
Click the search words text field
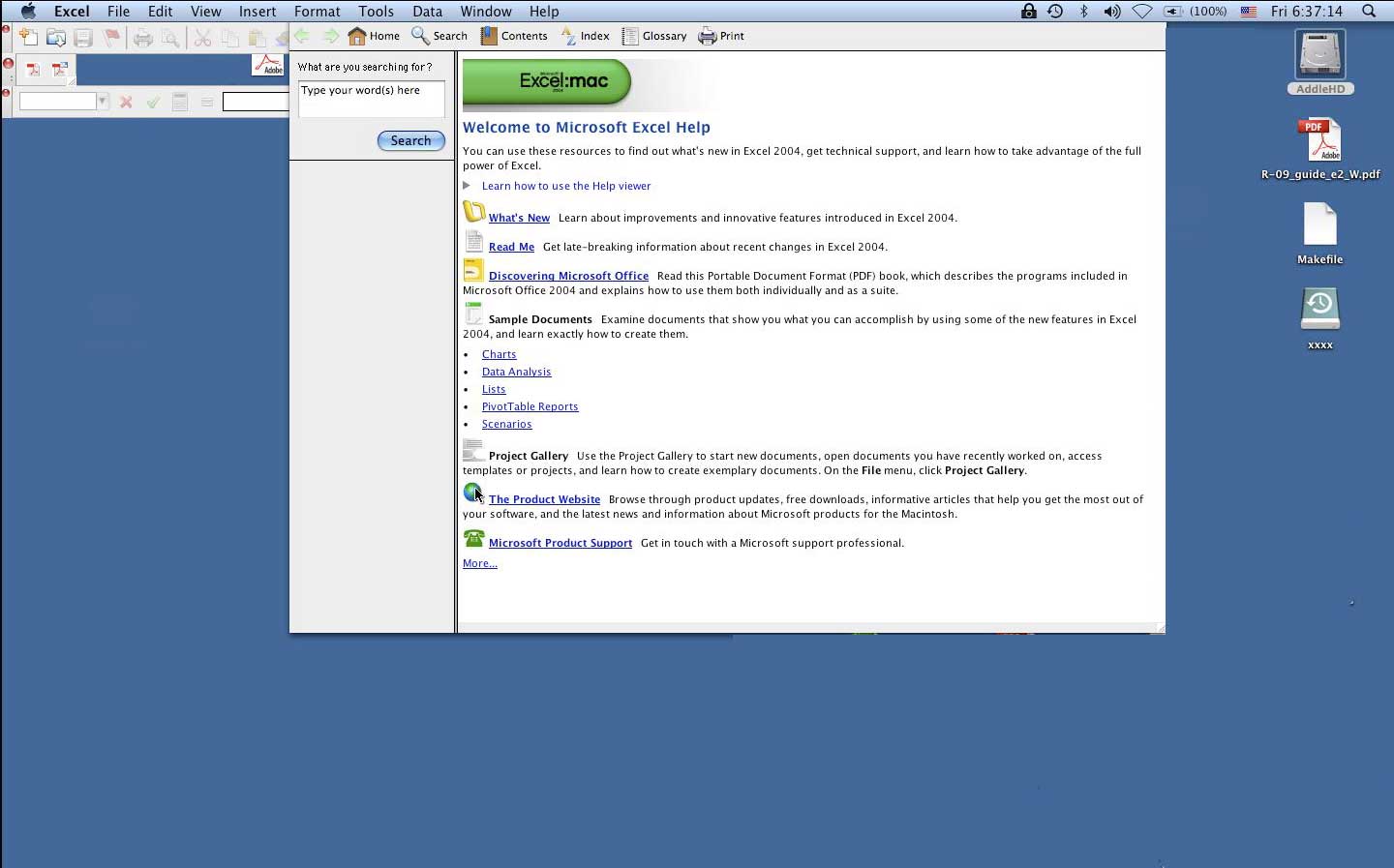pos(371,99)
